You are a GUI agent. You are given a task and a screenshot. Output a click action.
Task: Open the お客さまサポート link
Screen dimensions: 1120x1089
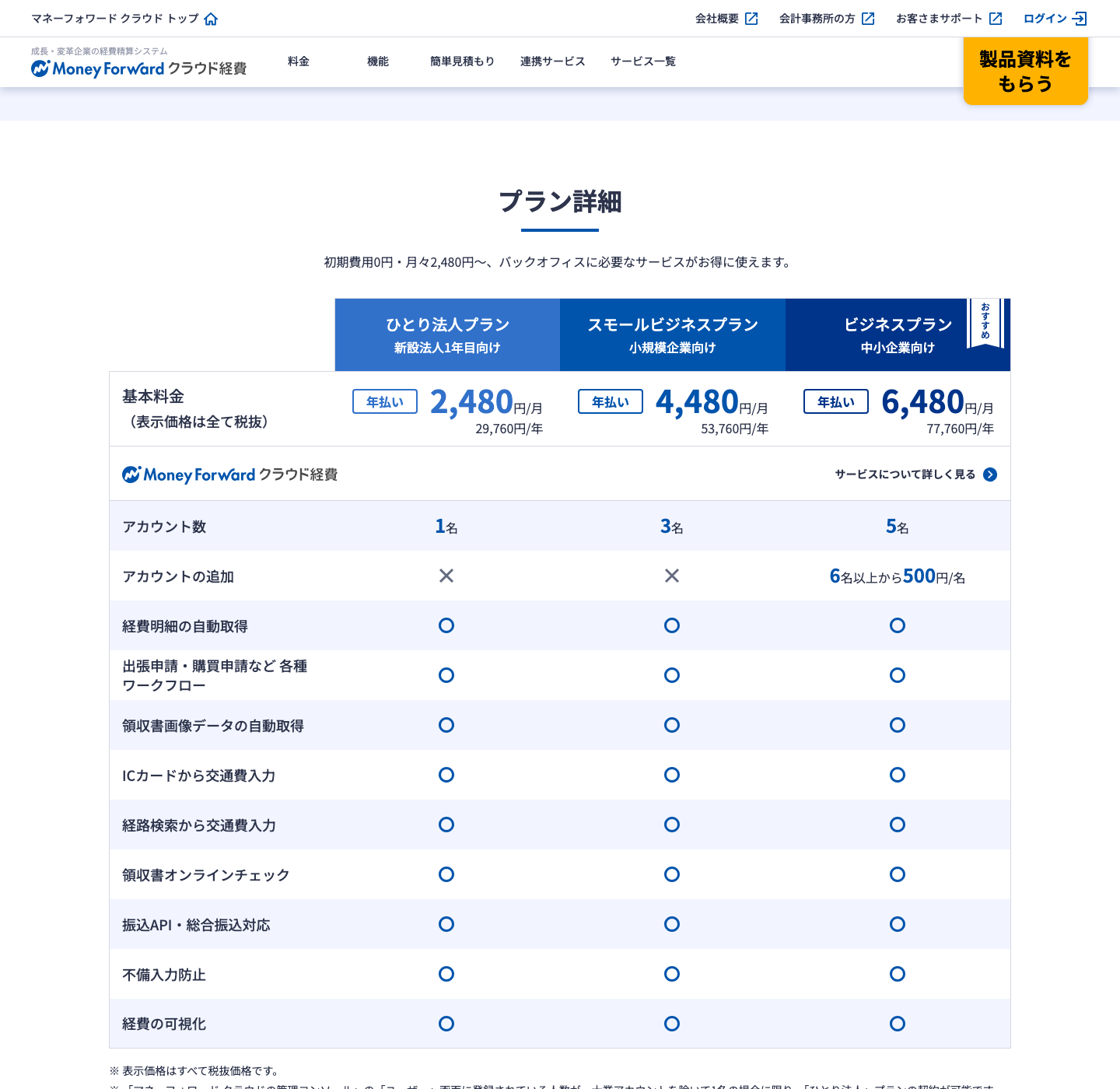click(x=949, y=19)
